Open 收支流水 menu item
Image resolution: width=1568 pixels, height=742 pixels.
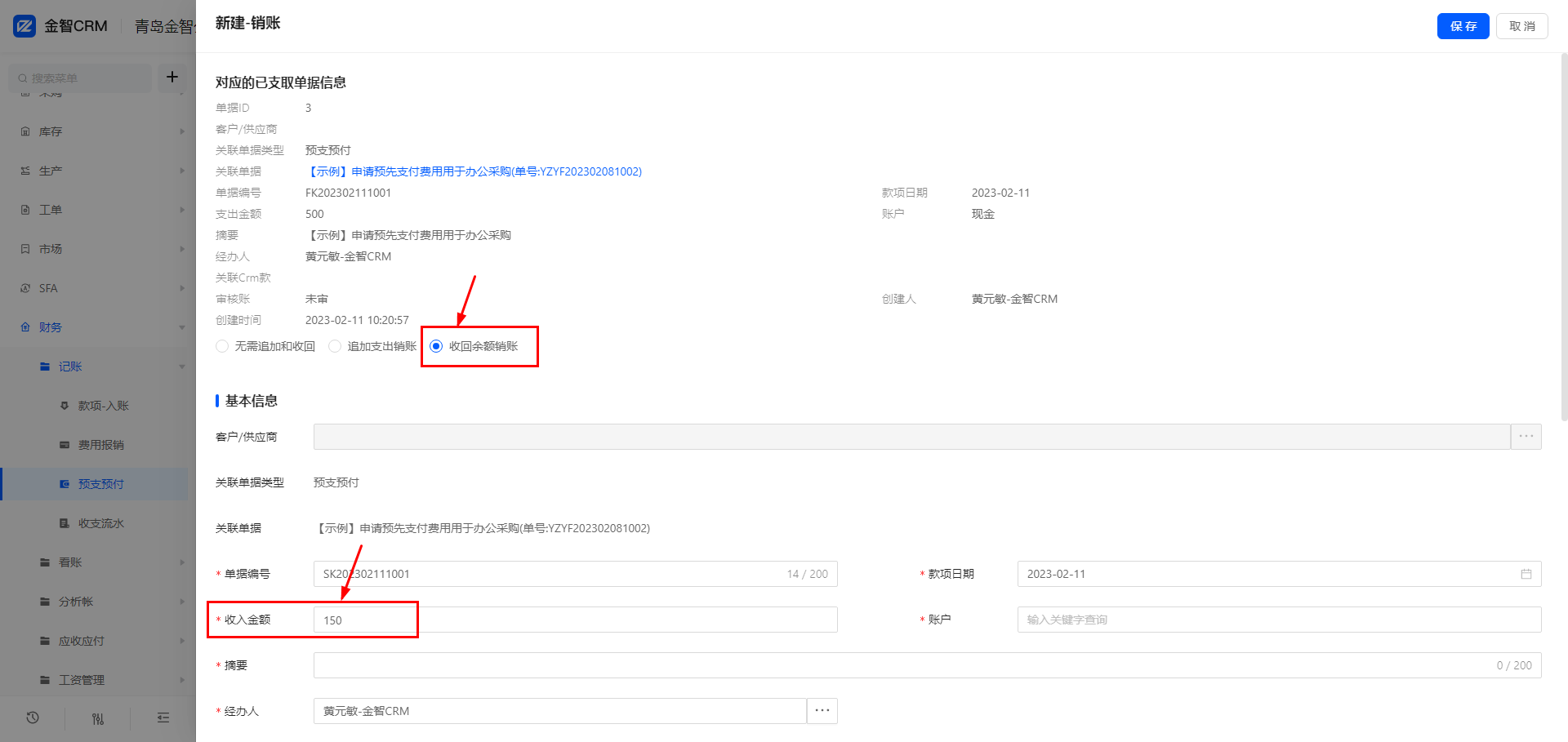click(101, 523)
